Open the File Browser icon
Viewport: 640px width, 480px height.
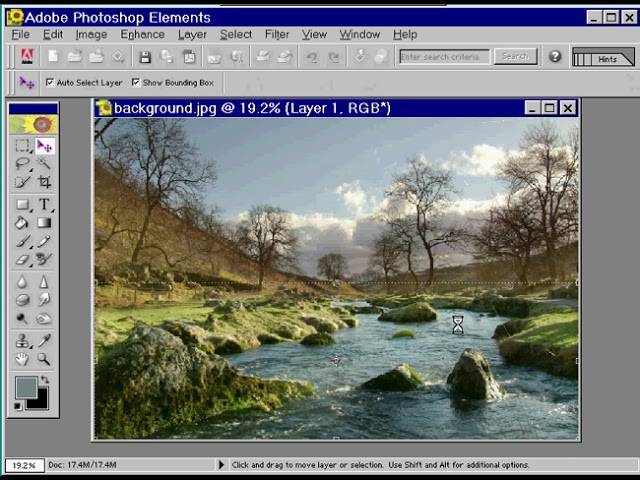(96, 56)
